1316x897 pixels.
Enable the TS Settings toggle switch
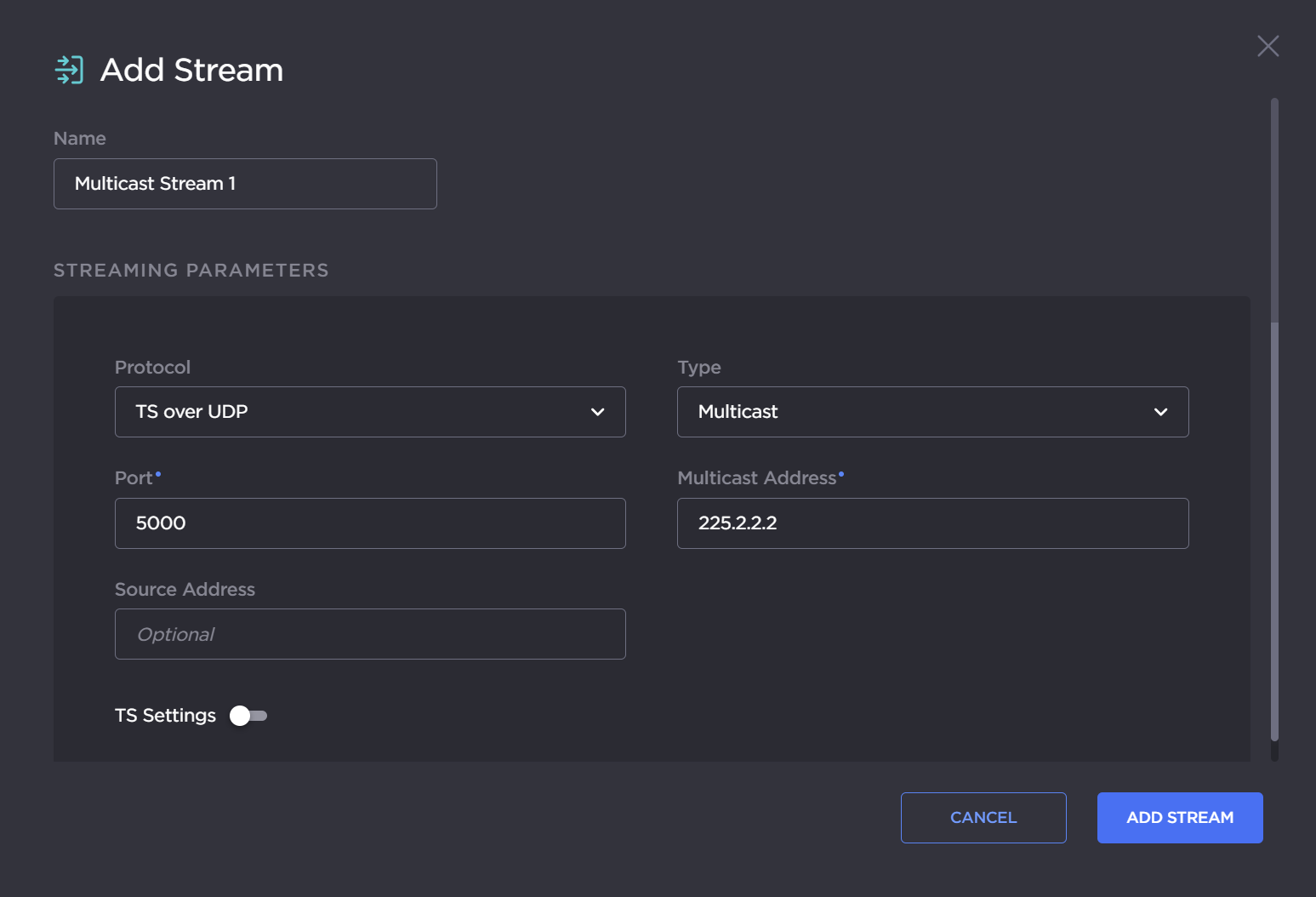(x=248, y=716)
